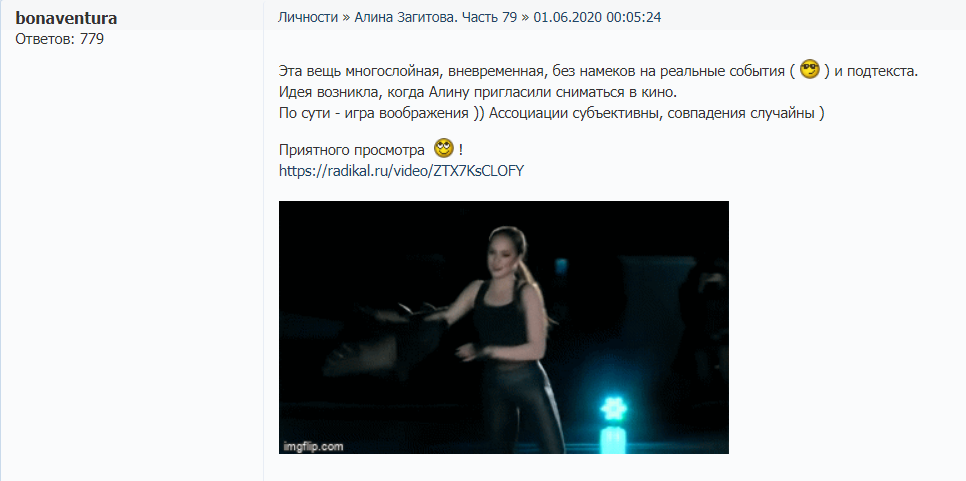Click the post timestamp 01.06.2020 00:05:24
966x481 pixels.
[597, 17]
